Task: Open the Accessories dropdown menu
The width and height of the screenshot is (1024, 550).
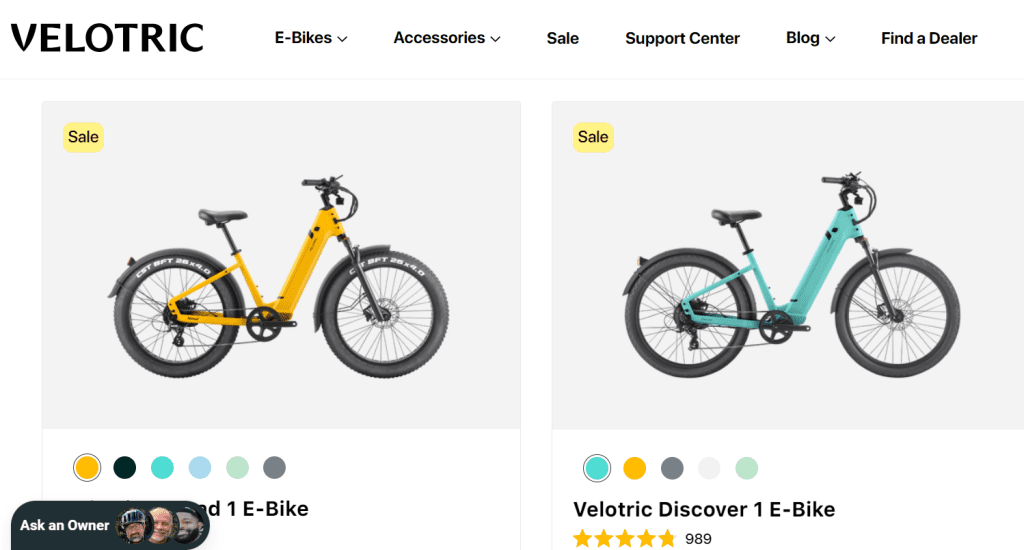Action: 447,38
